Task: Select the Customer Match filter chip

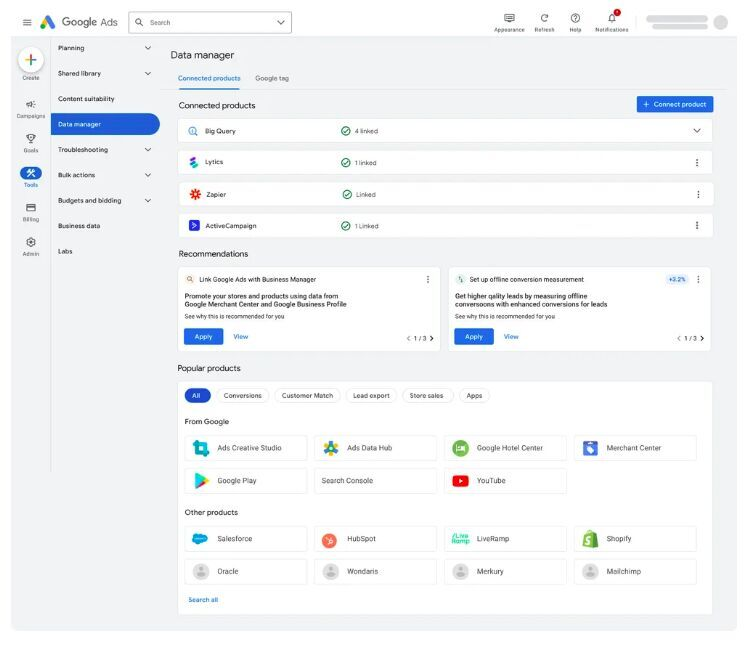Action: pyautogui.click(x=307, y=396)
